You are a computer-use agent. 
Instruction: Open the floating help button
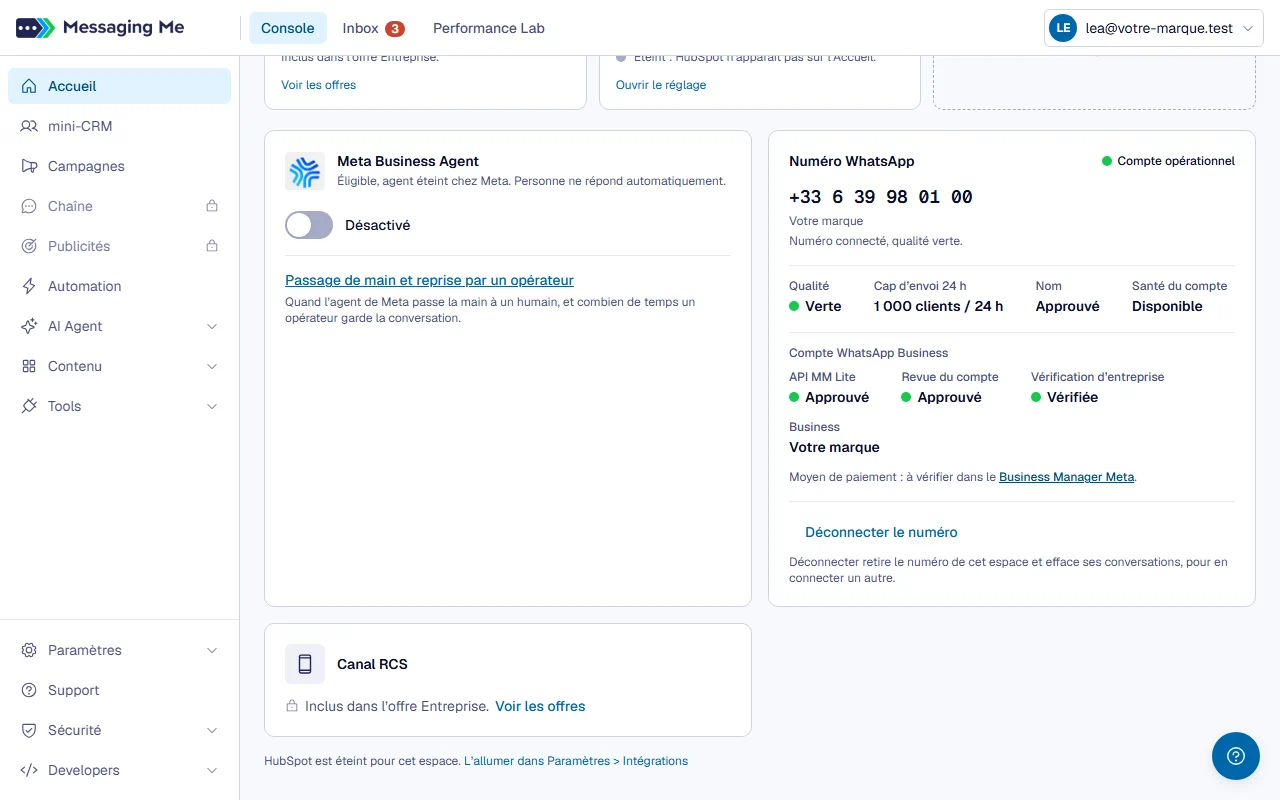1236,756
